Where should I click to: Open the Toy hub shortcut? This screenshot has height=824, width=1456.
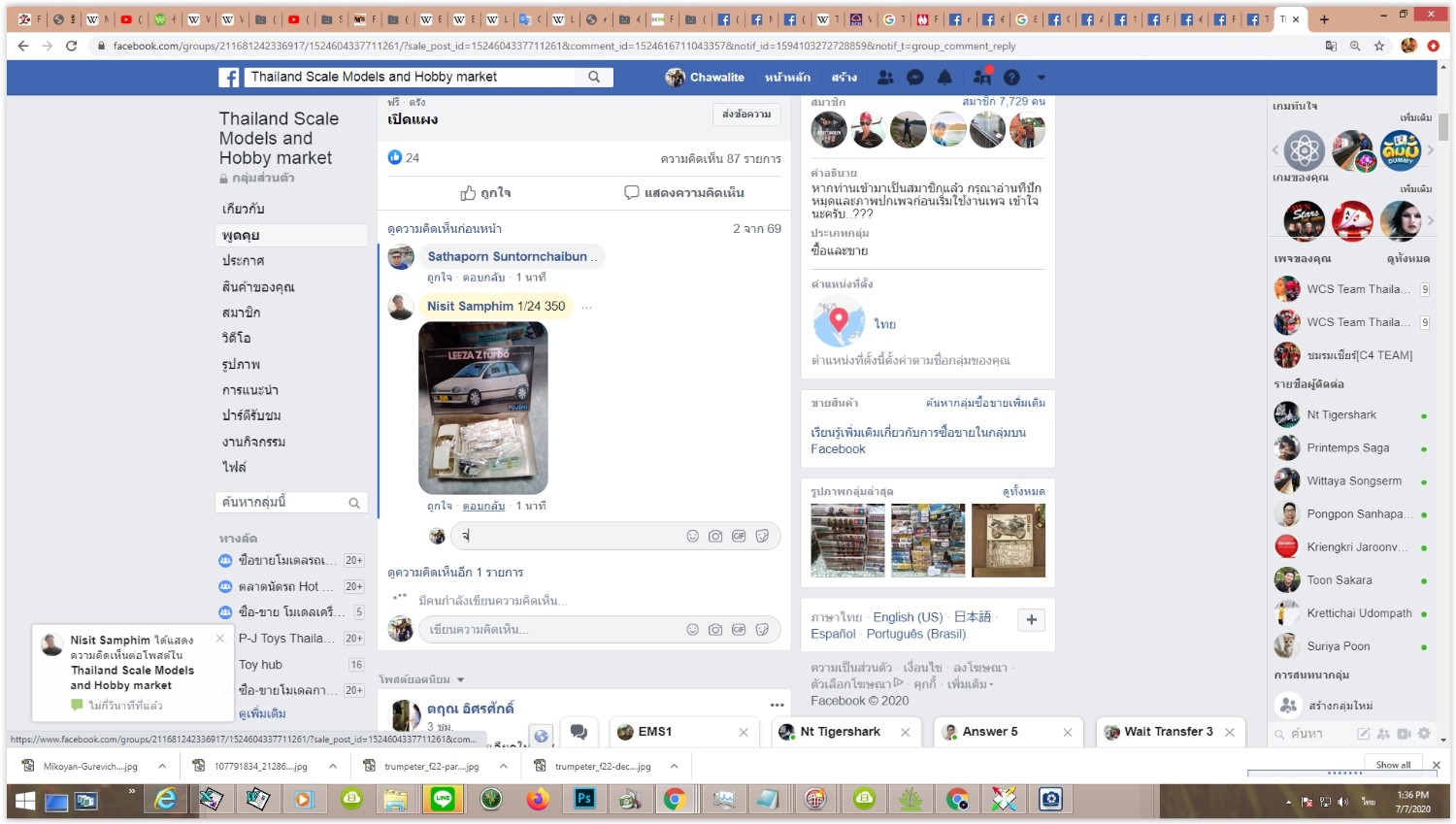[x=260, y=665]
